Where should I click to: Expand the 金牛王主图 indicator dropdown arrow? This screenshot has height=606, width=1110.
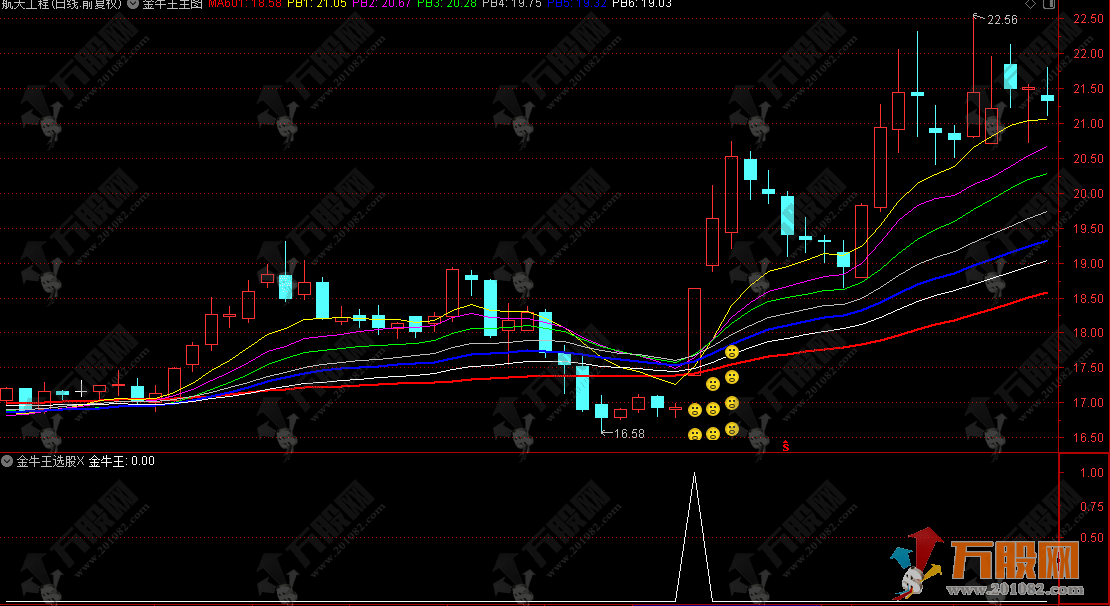(x=132, y=5)
